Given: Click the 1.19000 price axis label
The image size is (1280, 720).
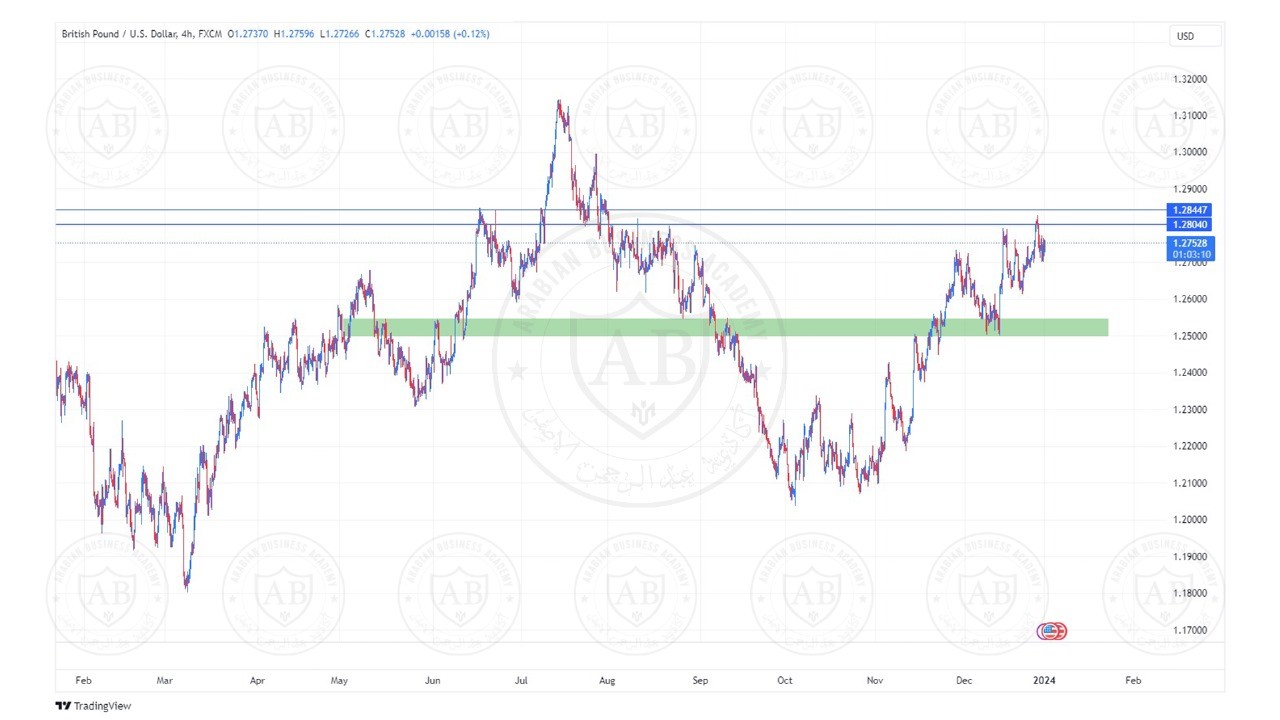Looking at the screenshot, I should (1189, 557).
